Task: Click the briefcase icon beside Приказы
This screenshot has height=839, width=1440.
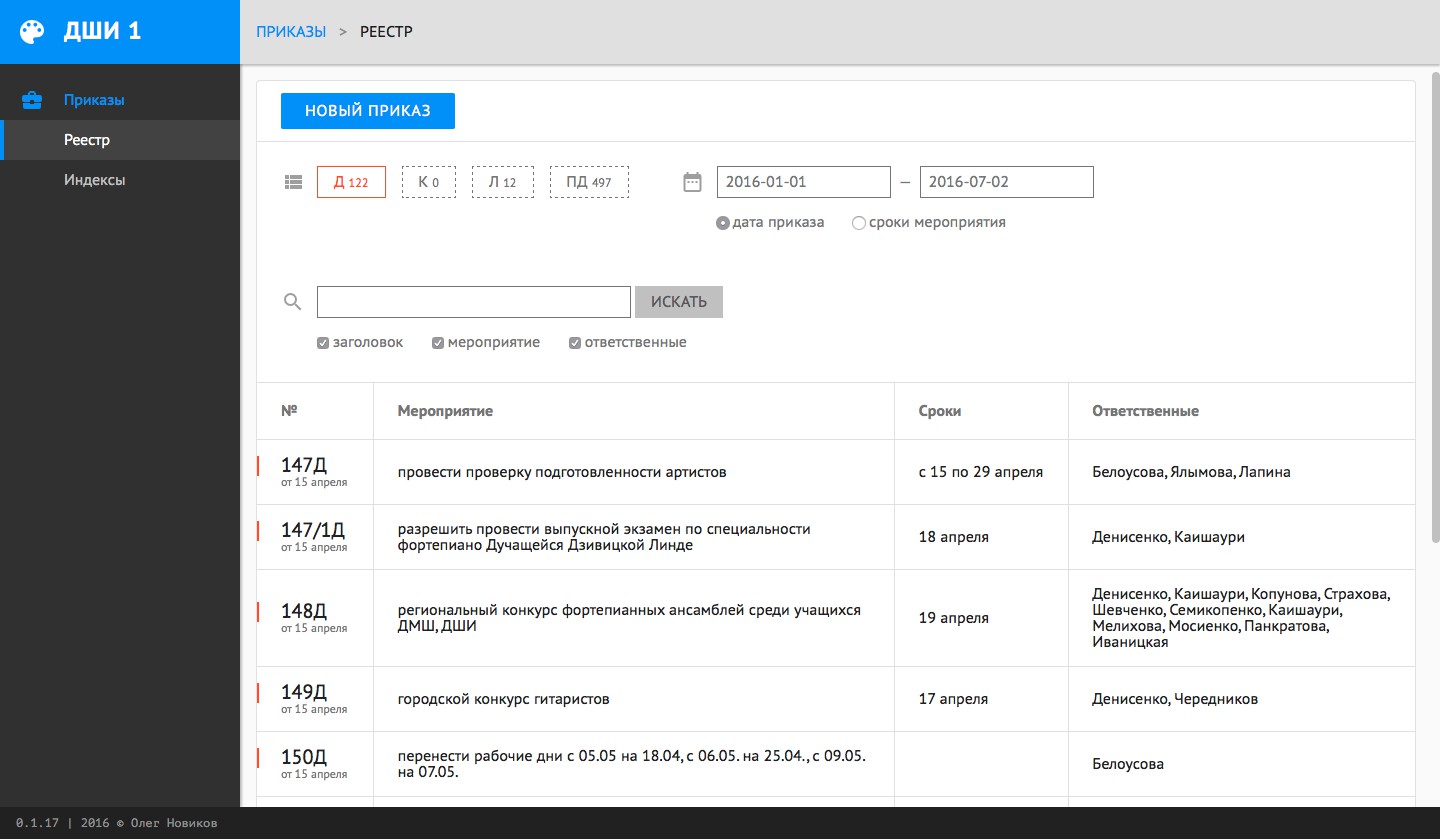Action: tap(32, 100)
